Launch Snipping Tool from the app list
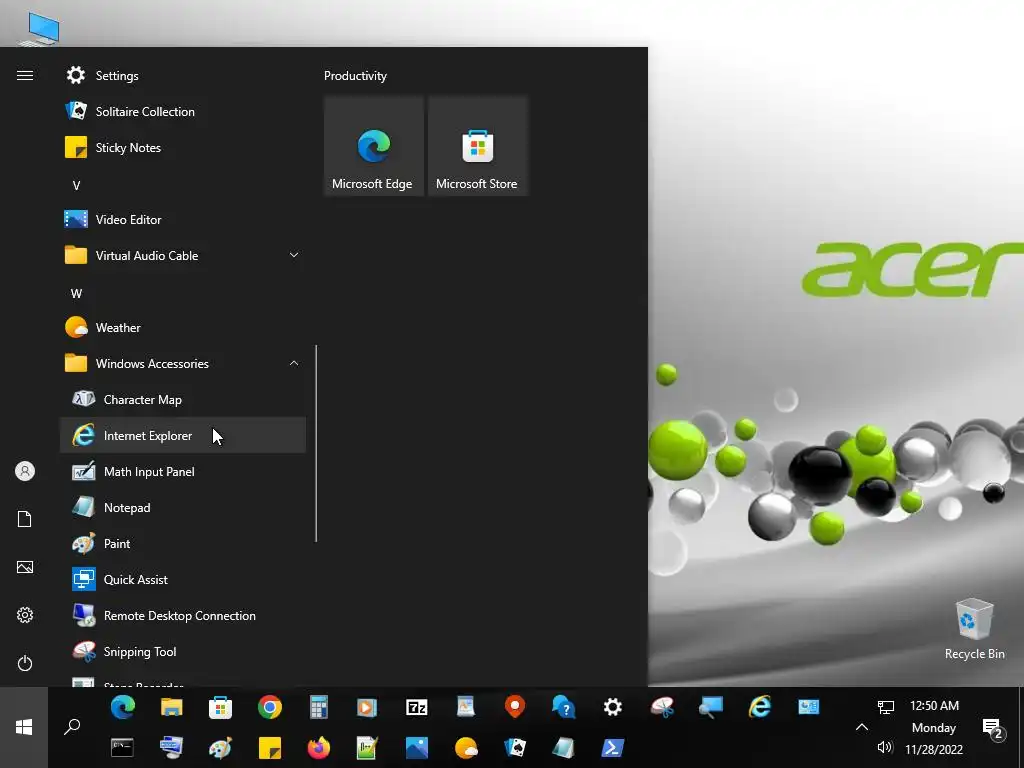The image size is (1024, 768). click(183, 651)
